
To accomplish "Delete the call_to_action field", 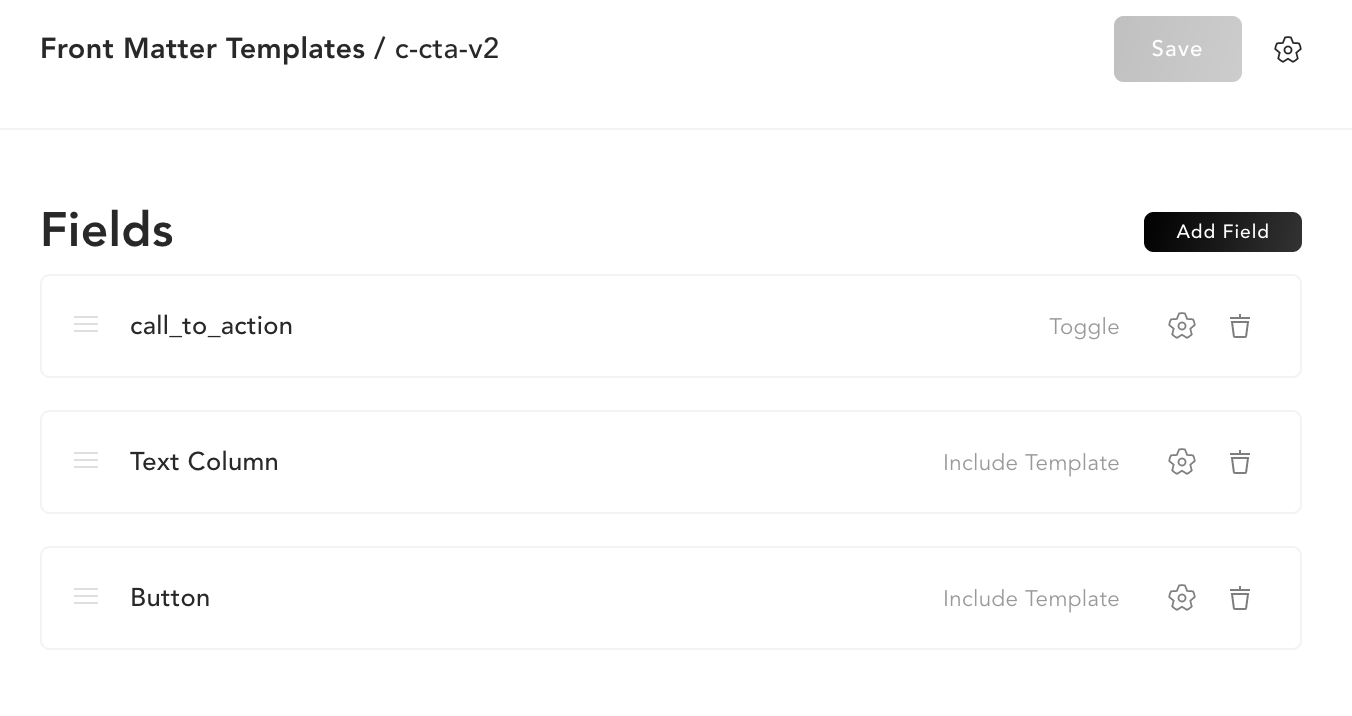I will pos(1240,326).
